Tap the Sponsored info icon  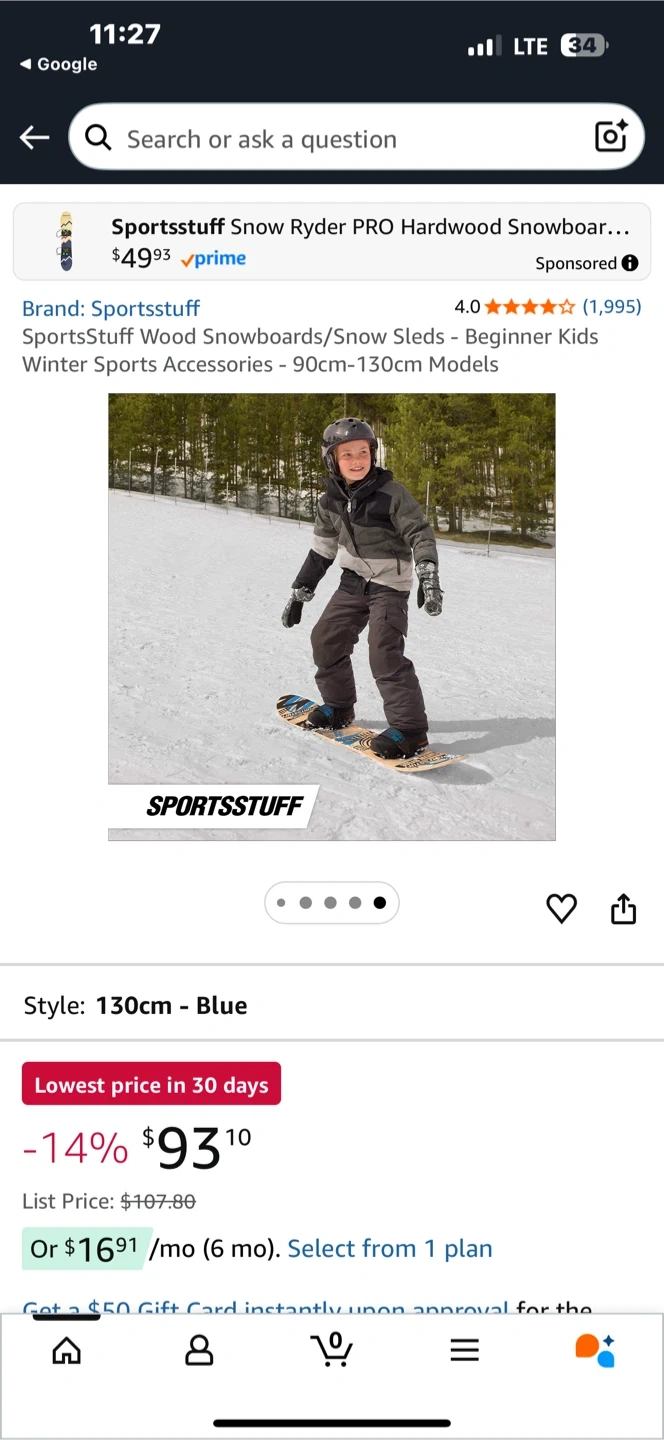tap(630, 263)
